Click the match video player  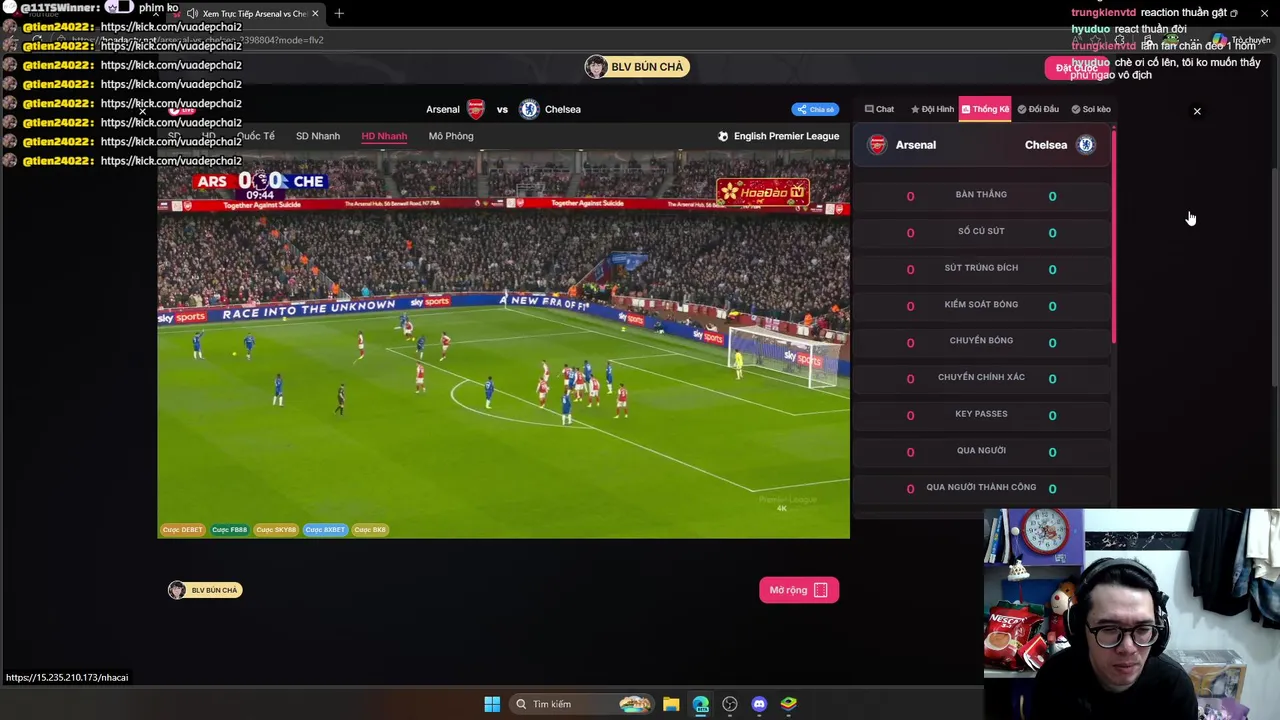(503, 344)
